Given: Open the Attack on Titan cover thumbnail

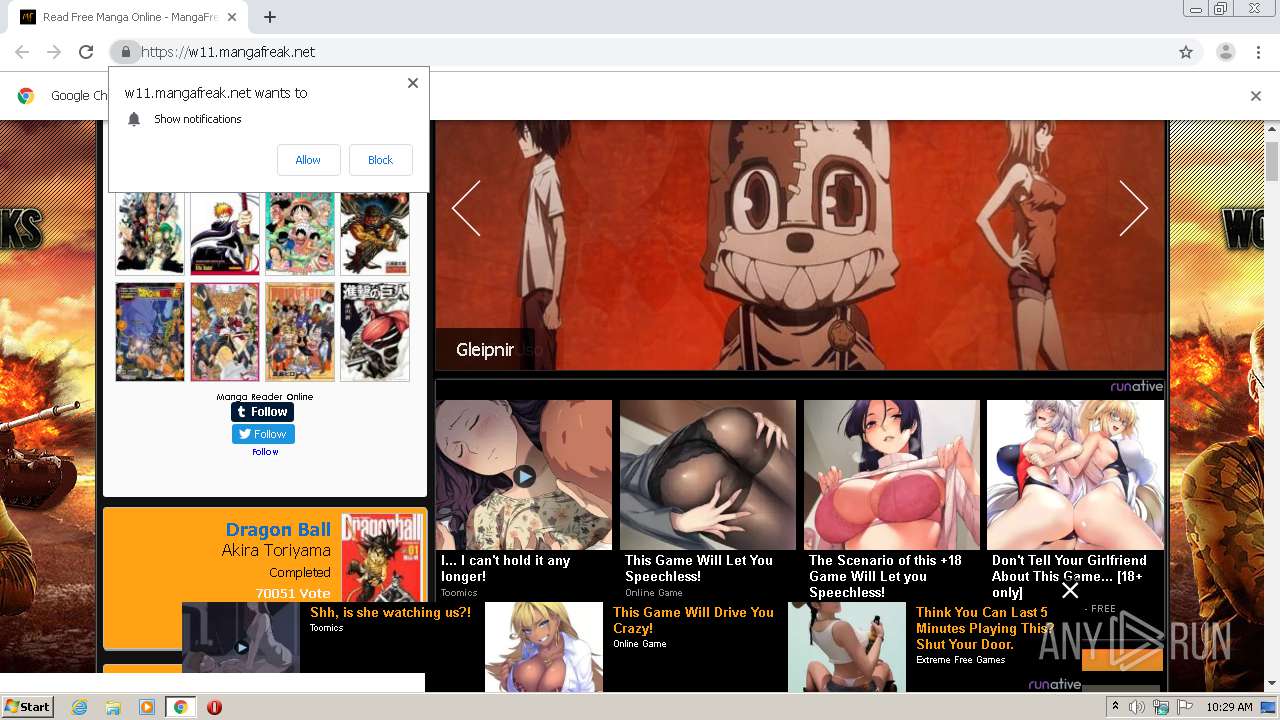Looking at the screenshot, I should pos(375,331).
